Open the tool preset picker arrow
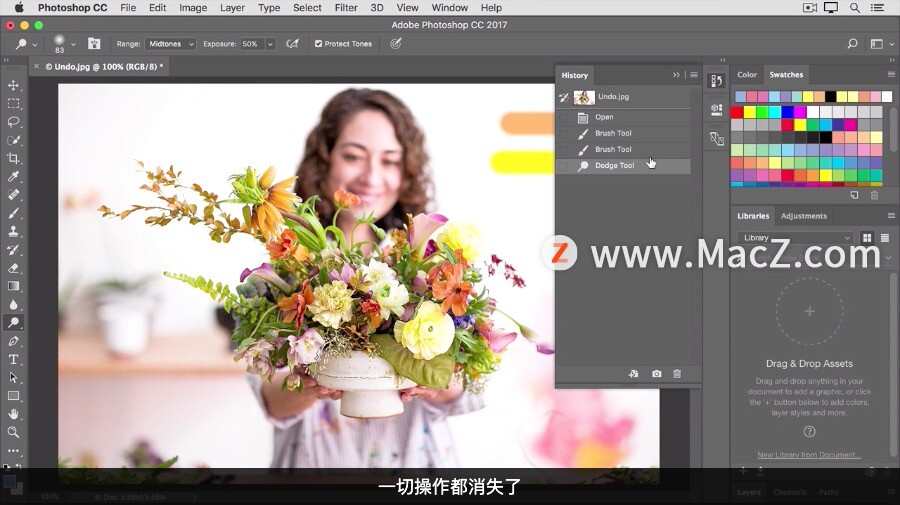 [34, 44]
